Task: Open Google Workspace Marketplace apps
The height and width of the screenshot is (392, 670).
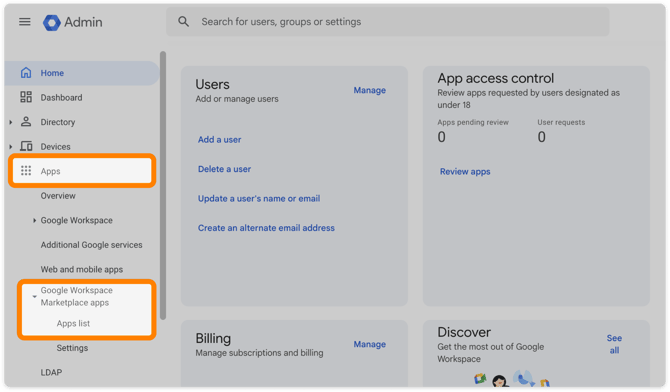Action: click(76, 296)
